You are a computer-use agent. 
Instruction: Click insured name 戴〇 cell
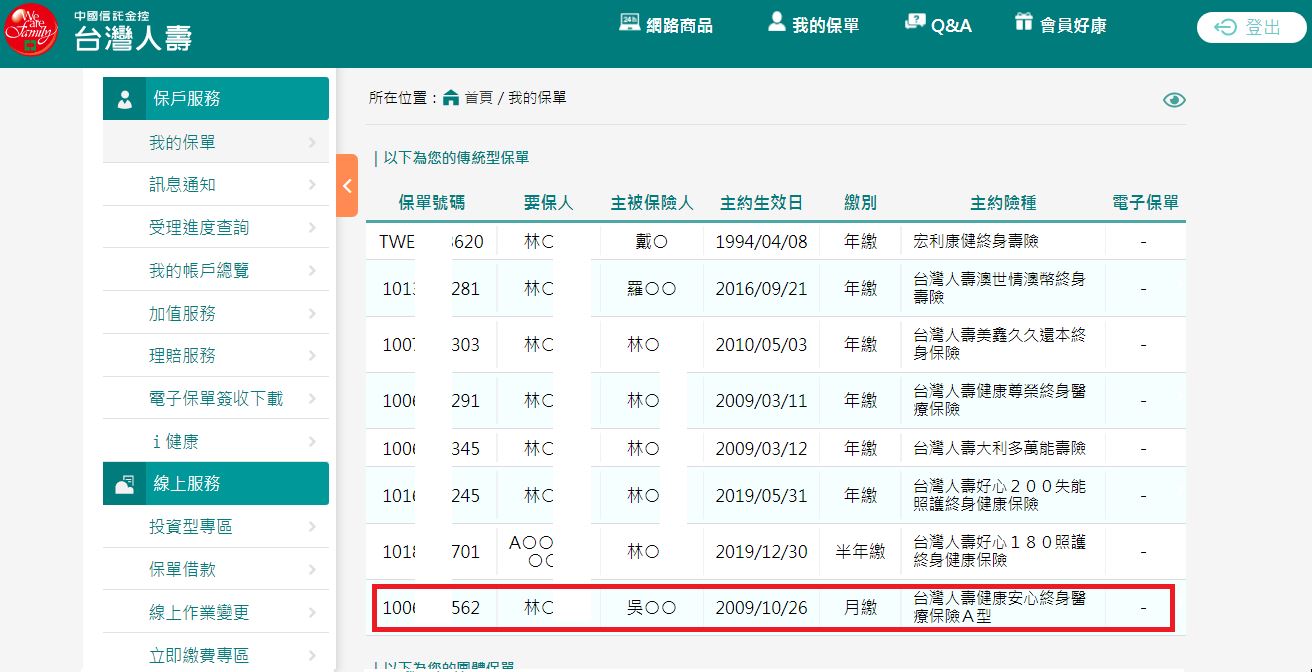click(651, 242)
